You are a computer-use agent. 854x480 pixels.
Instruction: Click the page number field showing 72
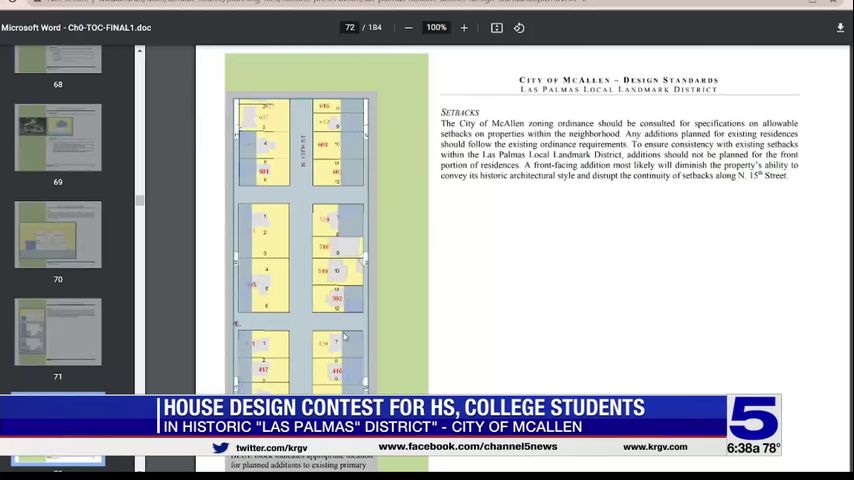[350, 28]
